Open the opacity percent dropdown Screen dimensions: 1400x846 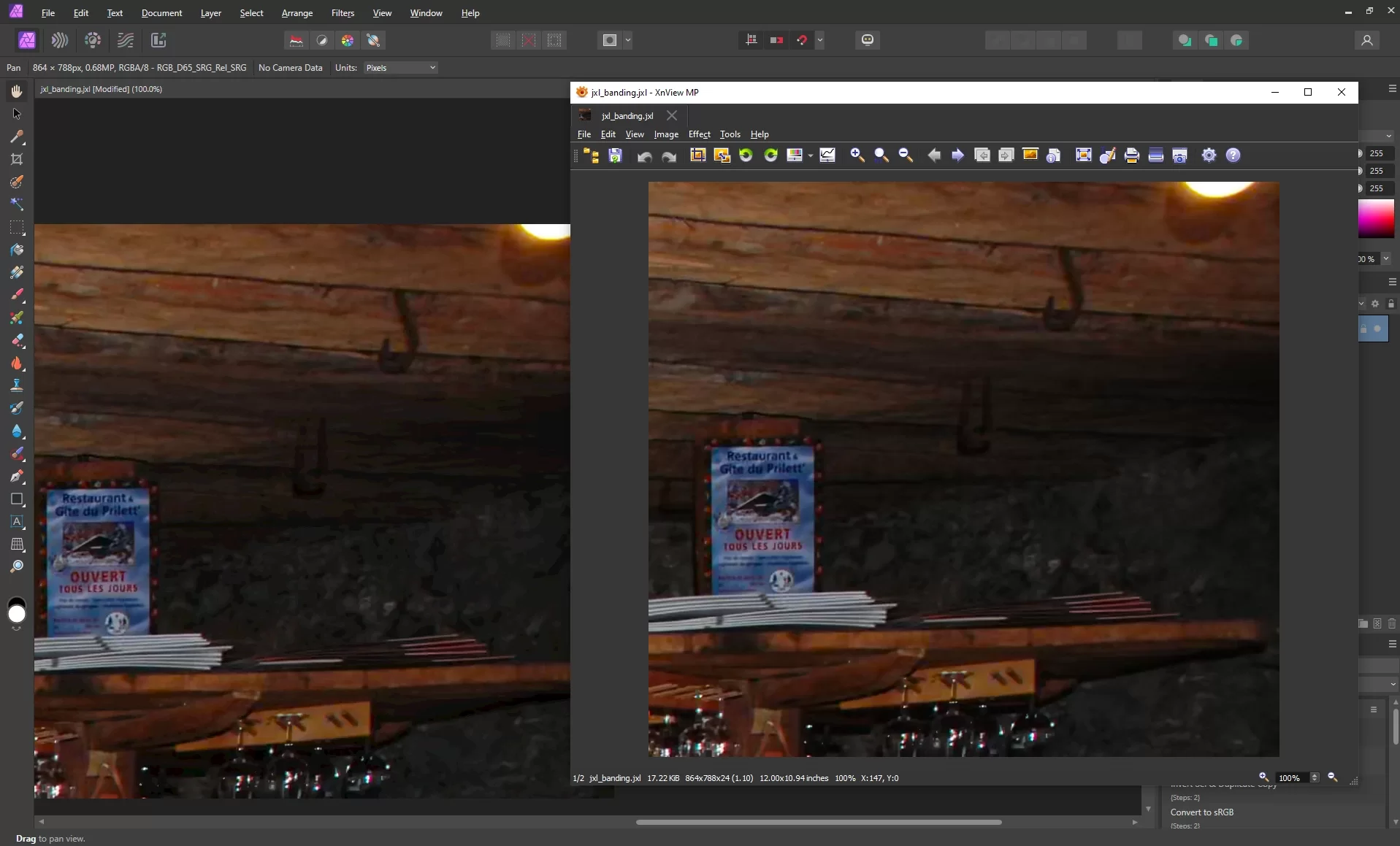1385,259
